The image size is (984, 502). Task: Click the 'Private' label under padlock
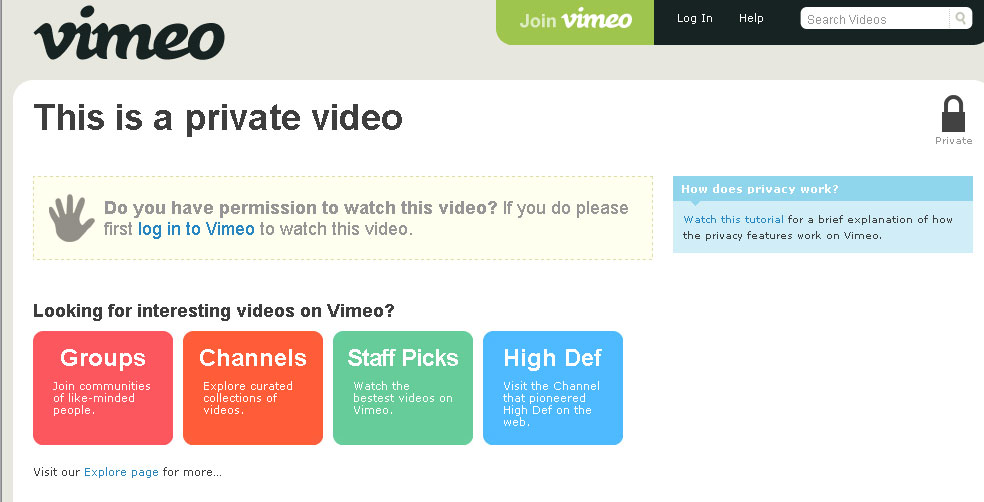click(953, 141)
